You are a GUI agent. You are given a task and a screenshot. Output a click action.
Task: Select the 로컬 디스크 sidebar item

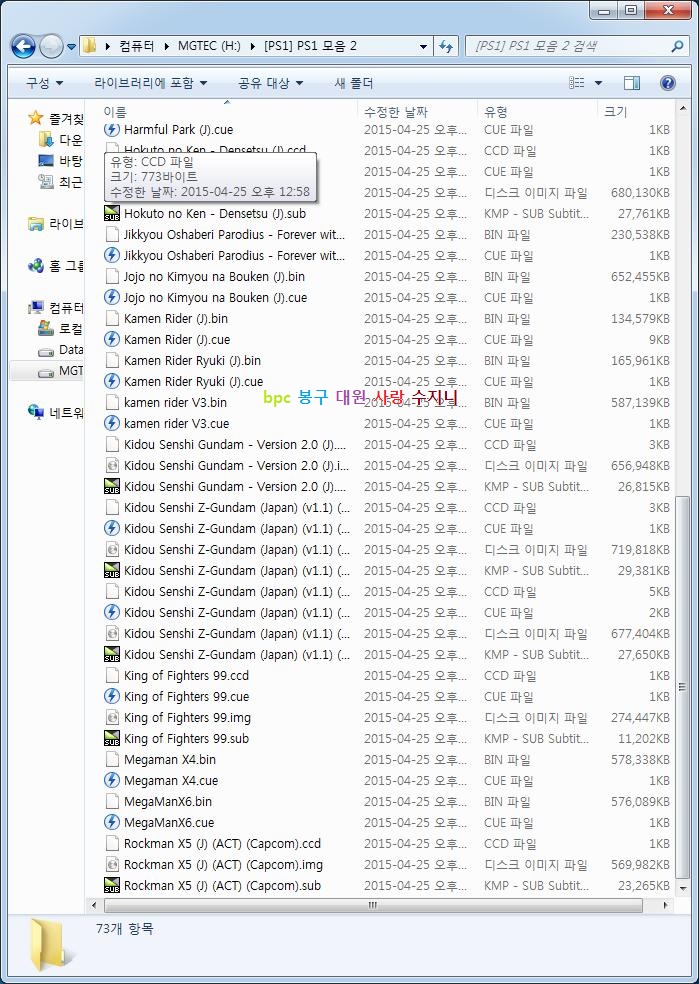click(60, 328)
